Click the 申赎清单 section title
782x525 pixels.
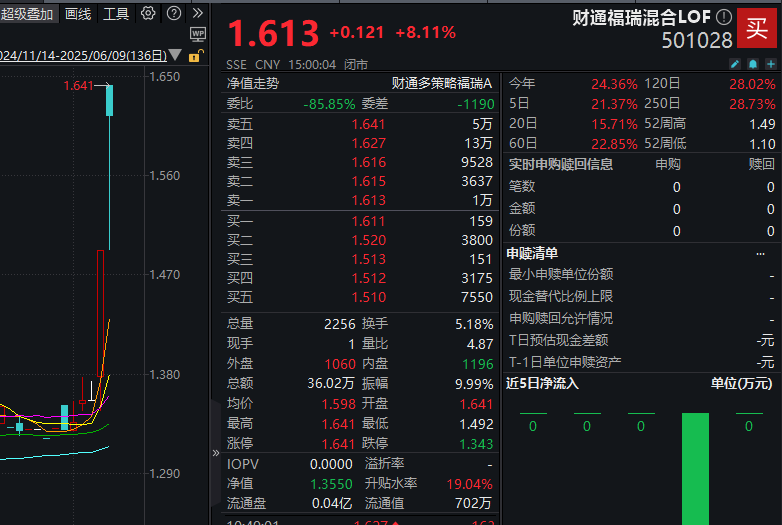click(532, 253)
